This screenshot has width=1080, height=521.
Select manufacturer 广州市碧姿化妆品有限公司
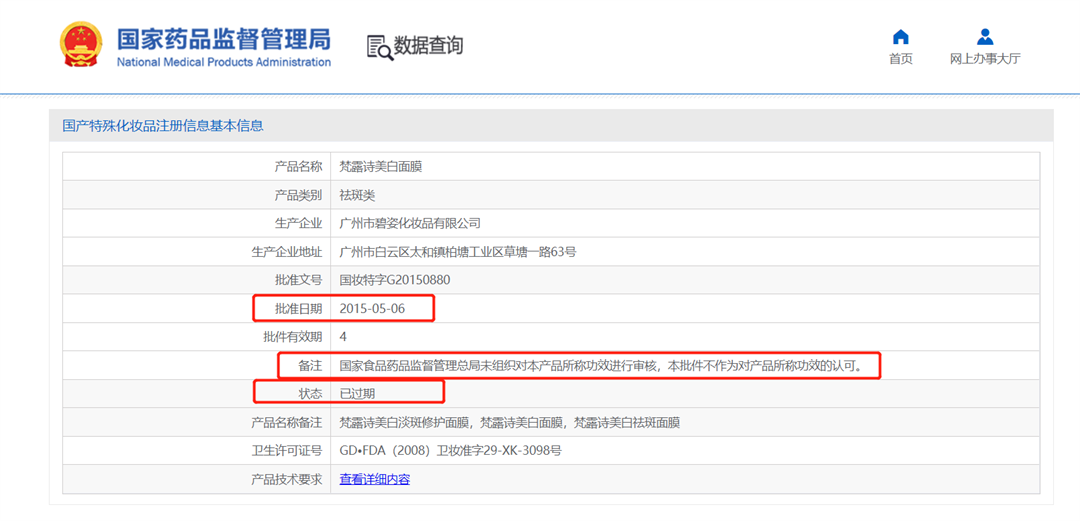pyautogui.click(x=410, y=223)
